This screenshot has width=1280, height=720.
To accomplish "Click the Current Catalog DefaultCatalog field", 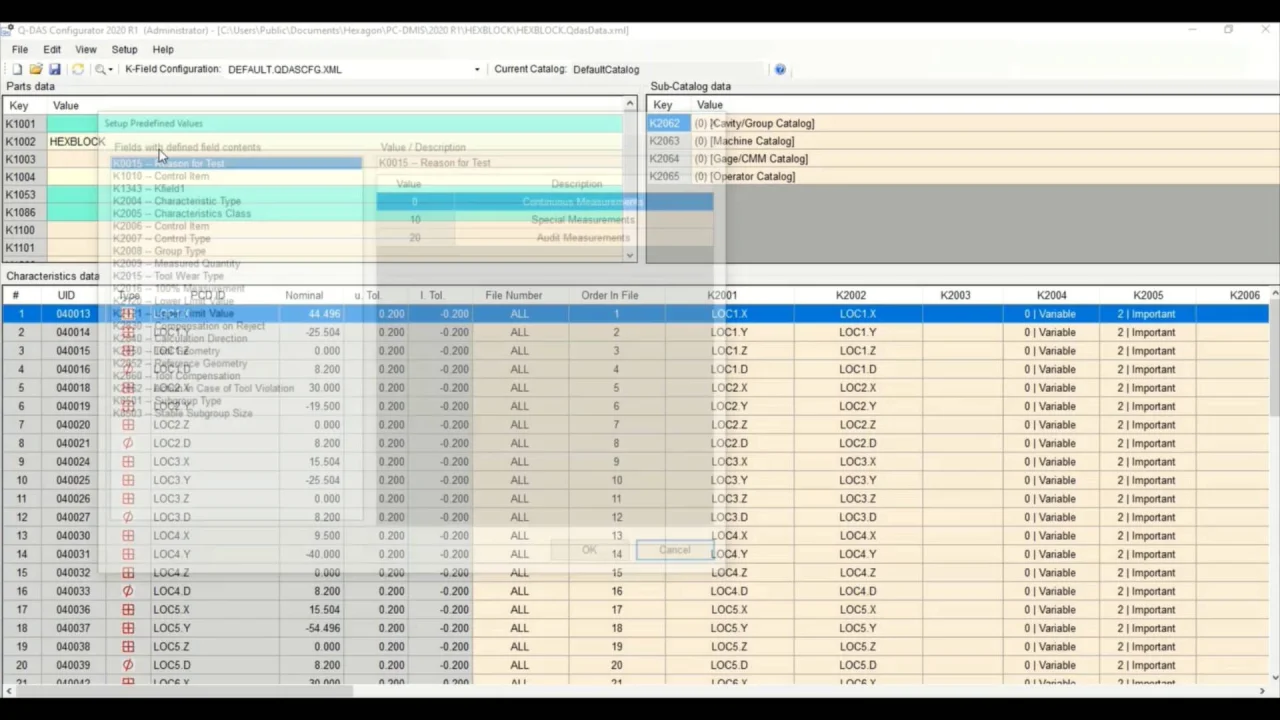I will click(667, 69).
